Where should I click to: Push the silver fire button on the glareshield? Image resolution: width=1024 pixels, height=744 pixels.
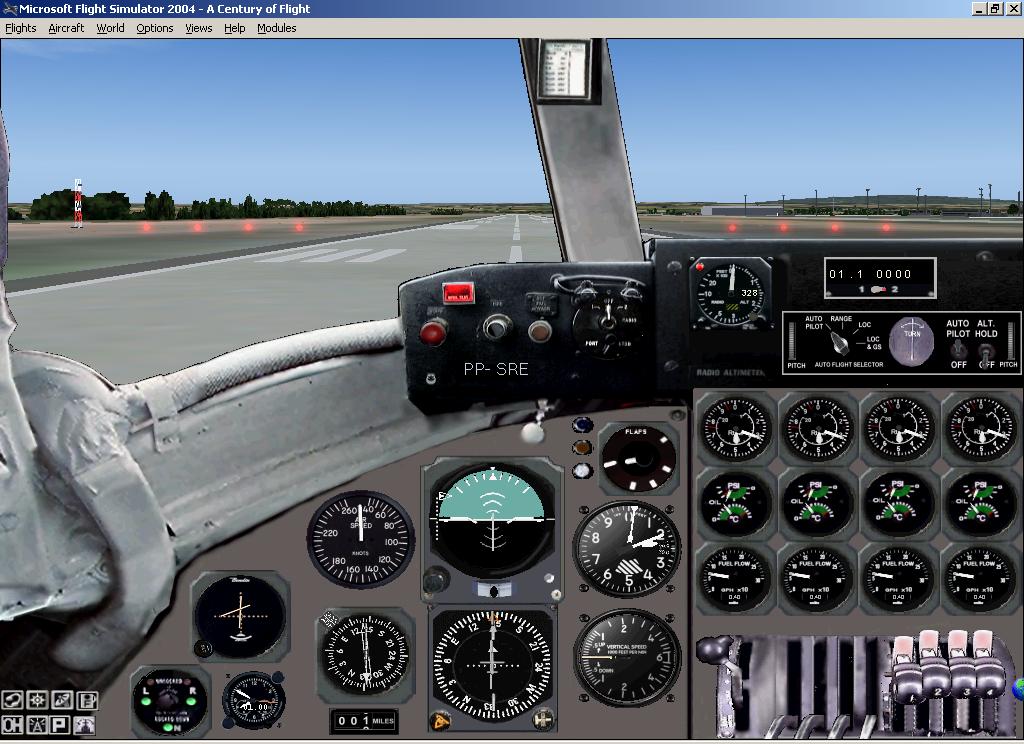pos(497,327)
